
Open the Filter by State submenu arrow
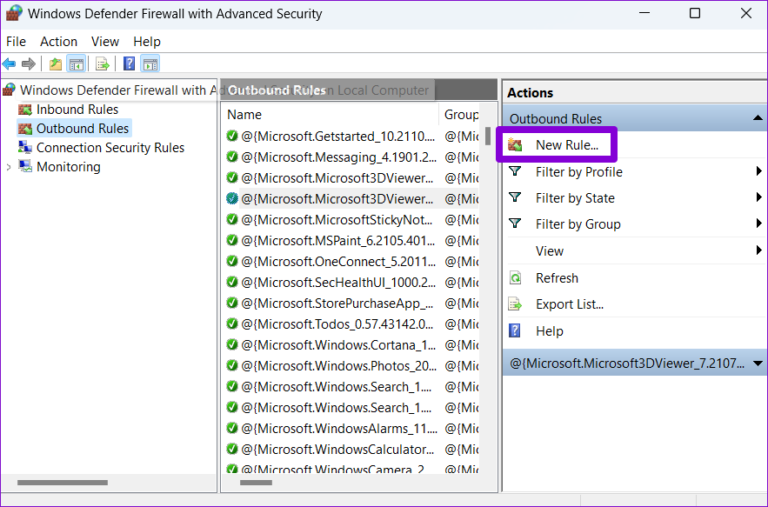tap(759, 197)
